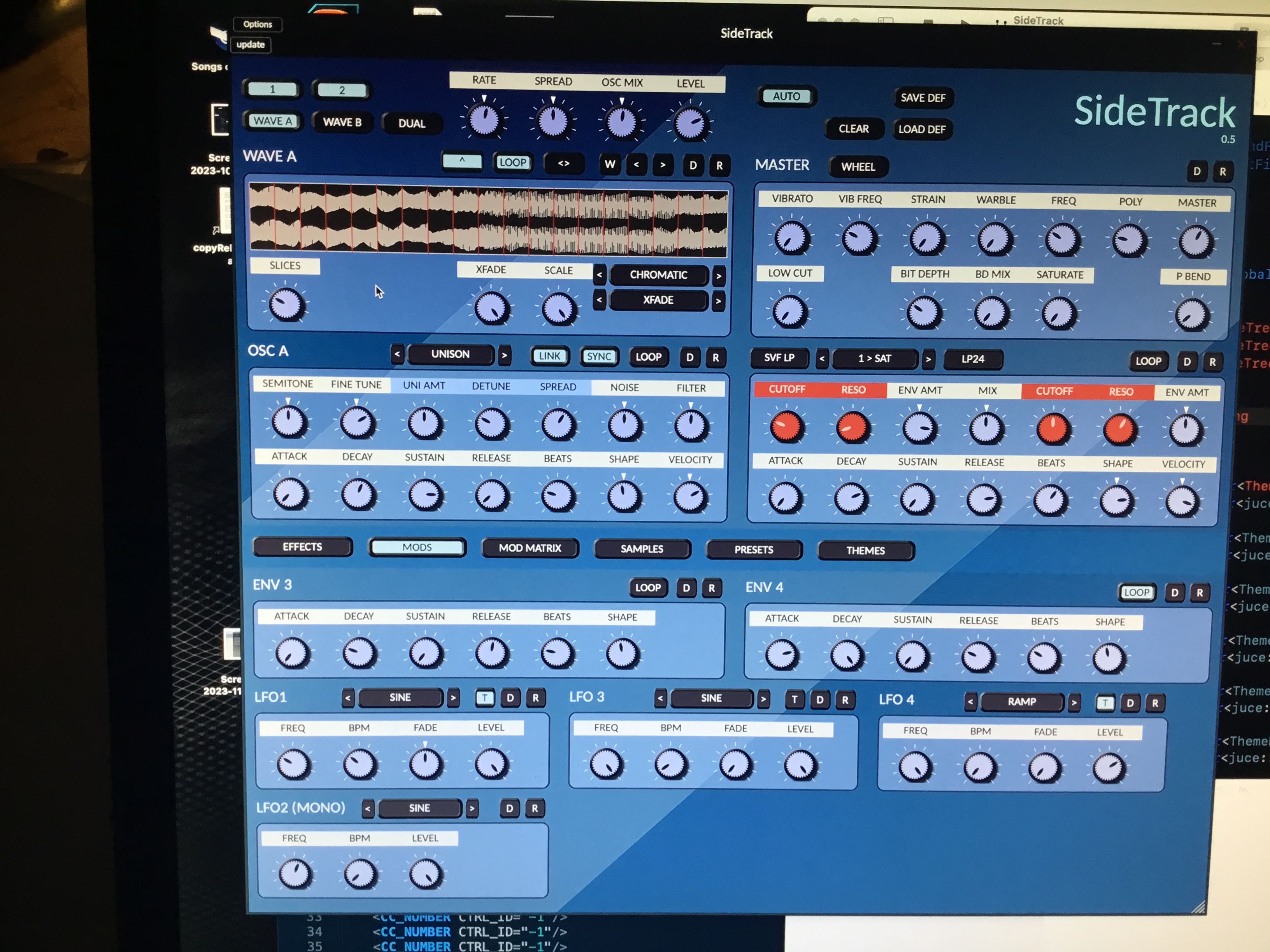The width and height of the screenshot is (1270, 952).
Task: Click the Options button
Action: coord(257,24)
